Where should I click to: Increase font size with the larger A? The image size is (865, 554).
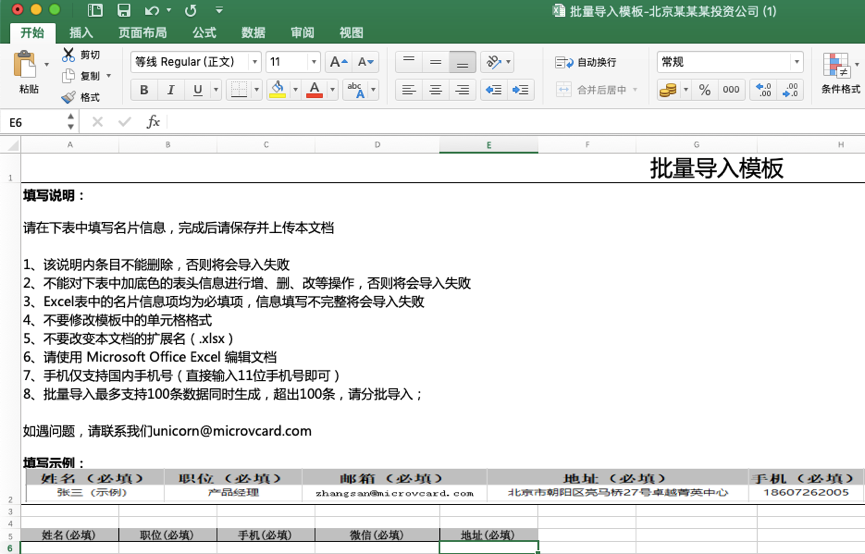tap(338, 62)
